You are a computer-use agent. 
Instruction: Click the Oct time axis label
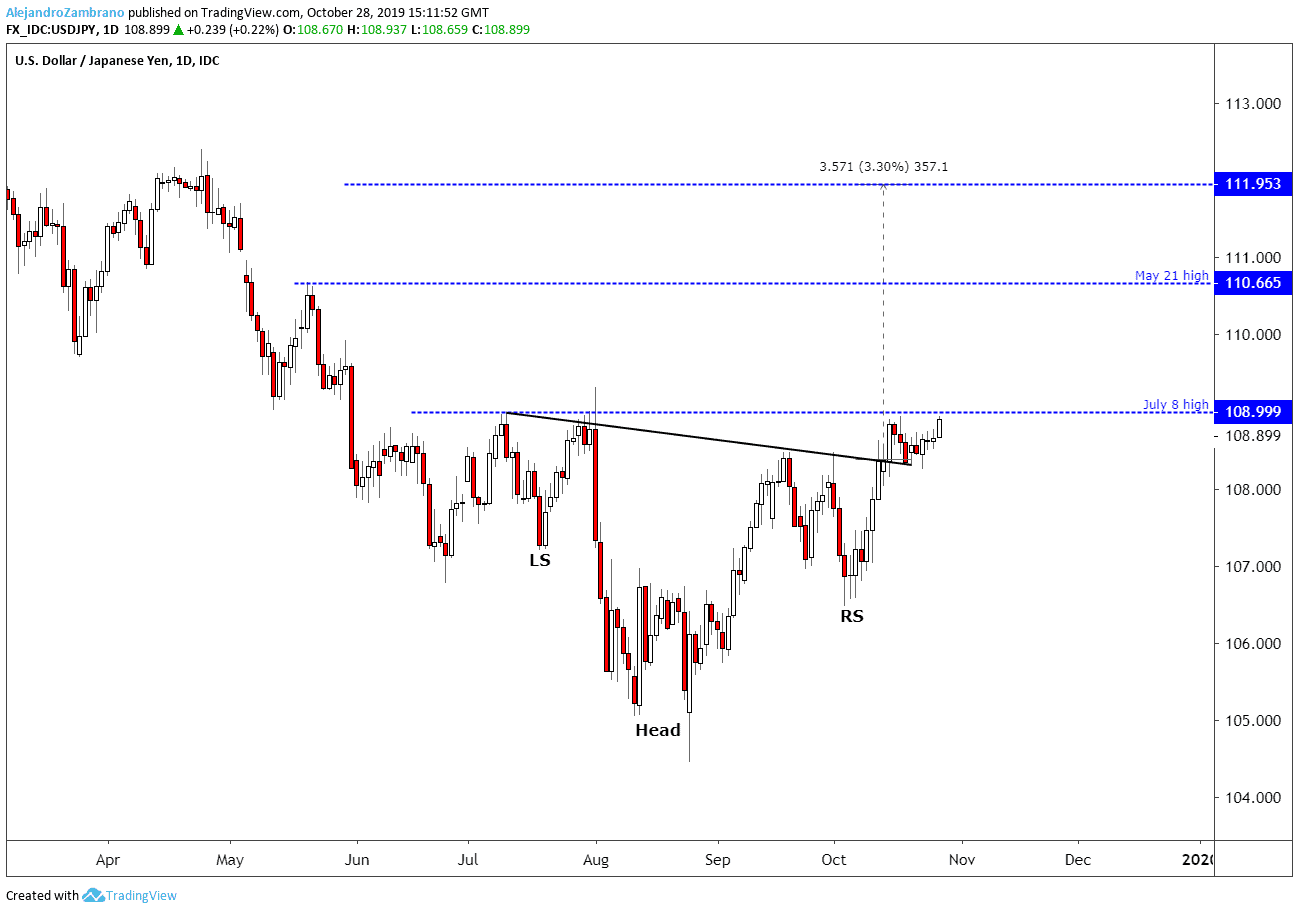click(833, 859)
